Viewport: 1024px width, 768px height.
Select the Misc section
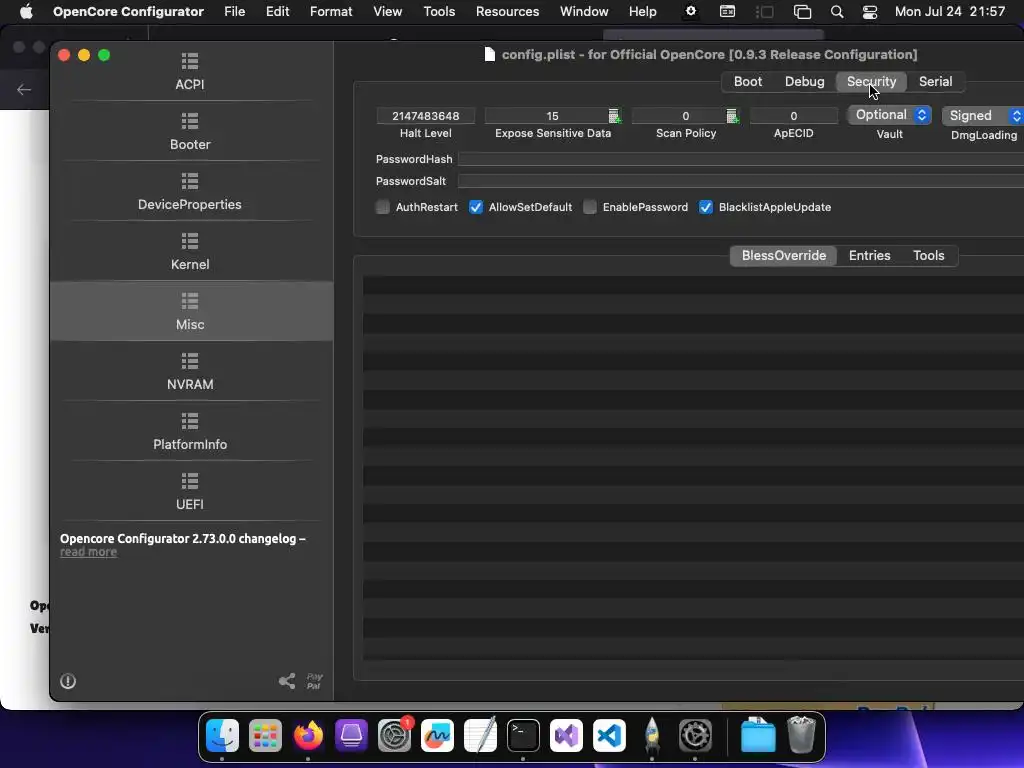(190, 312)
